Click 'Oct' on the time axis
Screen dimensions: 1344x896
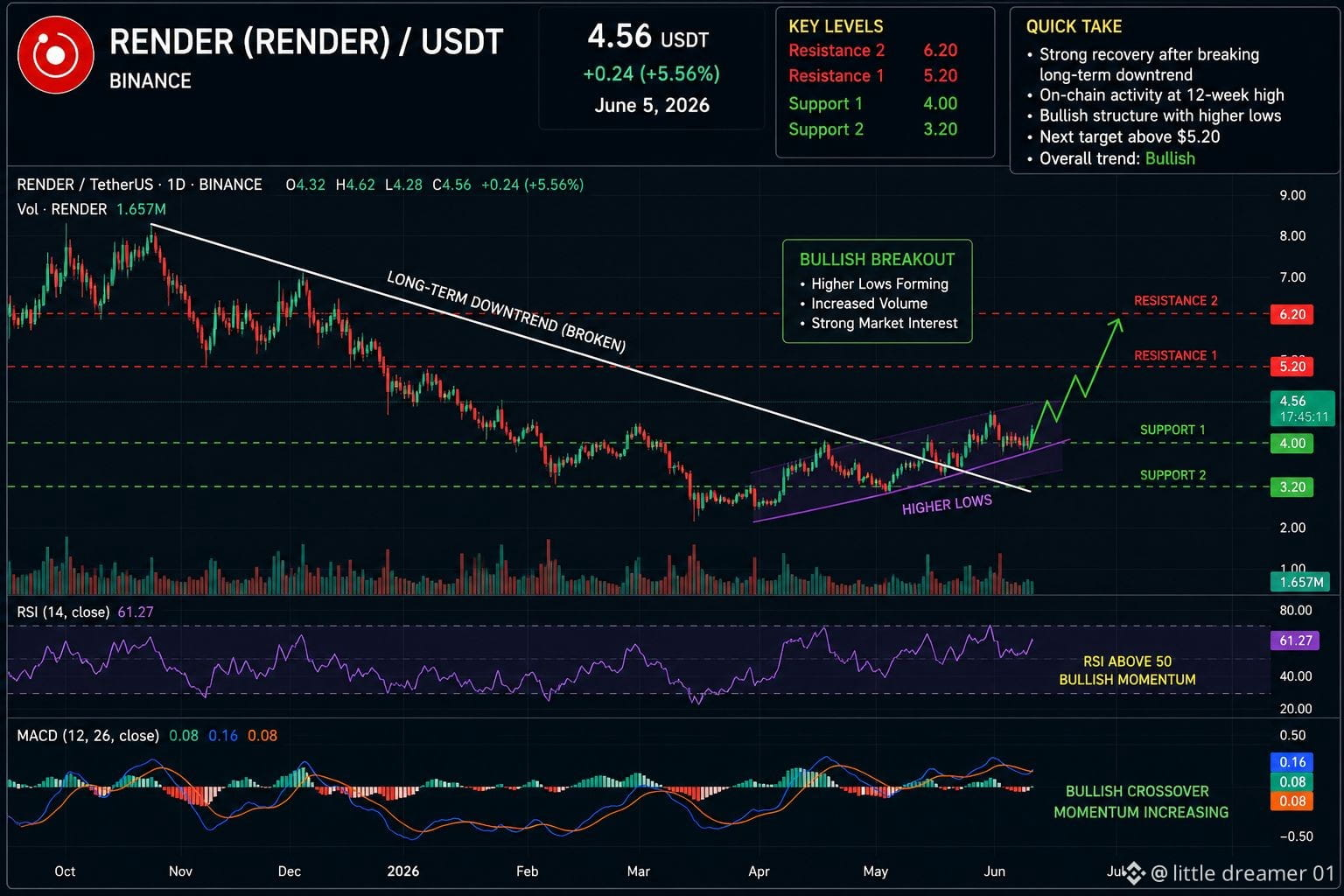click(x=65, y=871)
